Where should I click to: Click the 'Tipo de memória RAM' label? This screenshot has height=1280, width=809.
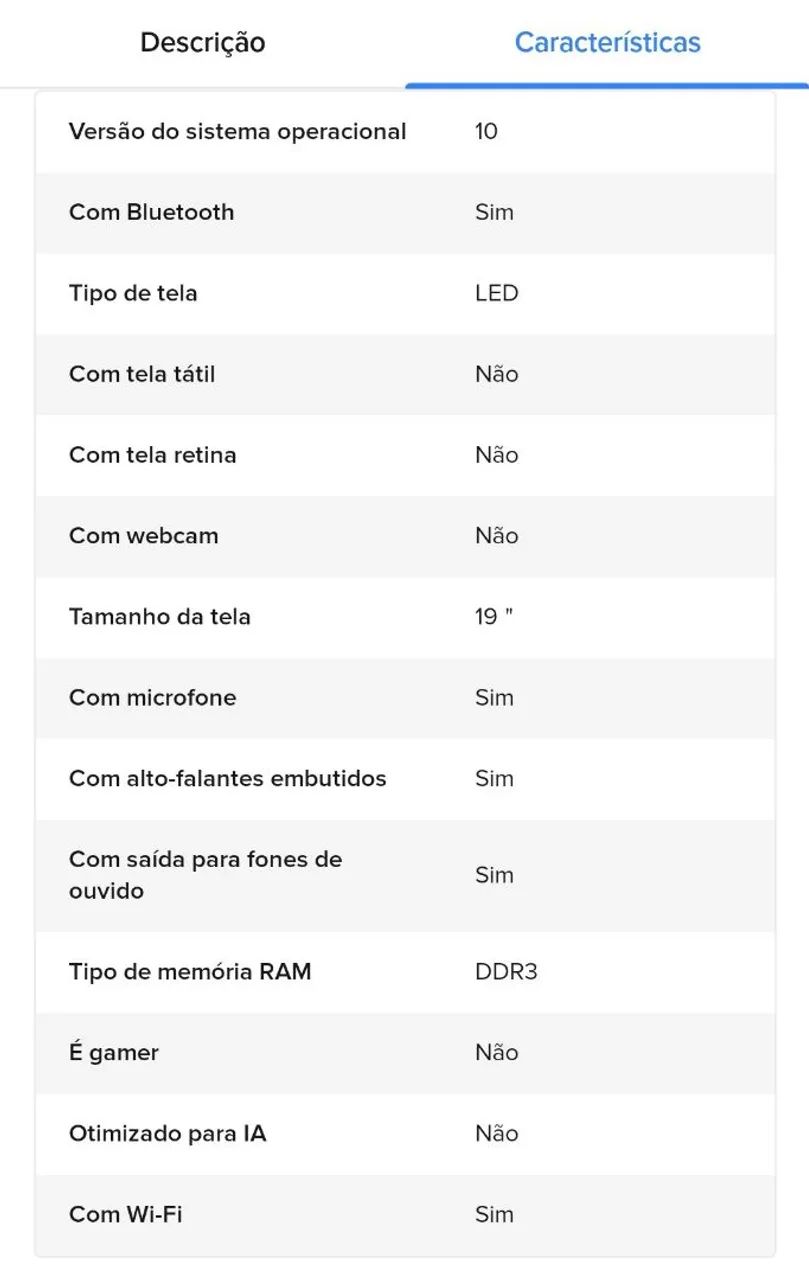point(190,972)
